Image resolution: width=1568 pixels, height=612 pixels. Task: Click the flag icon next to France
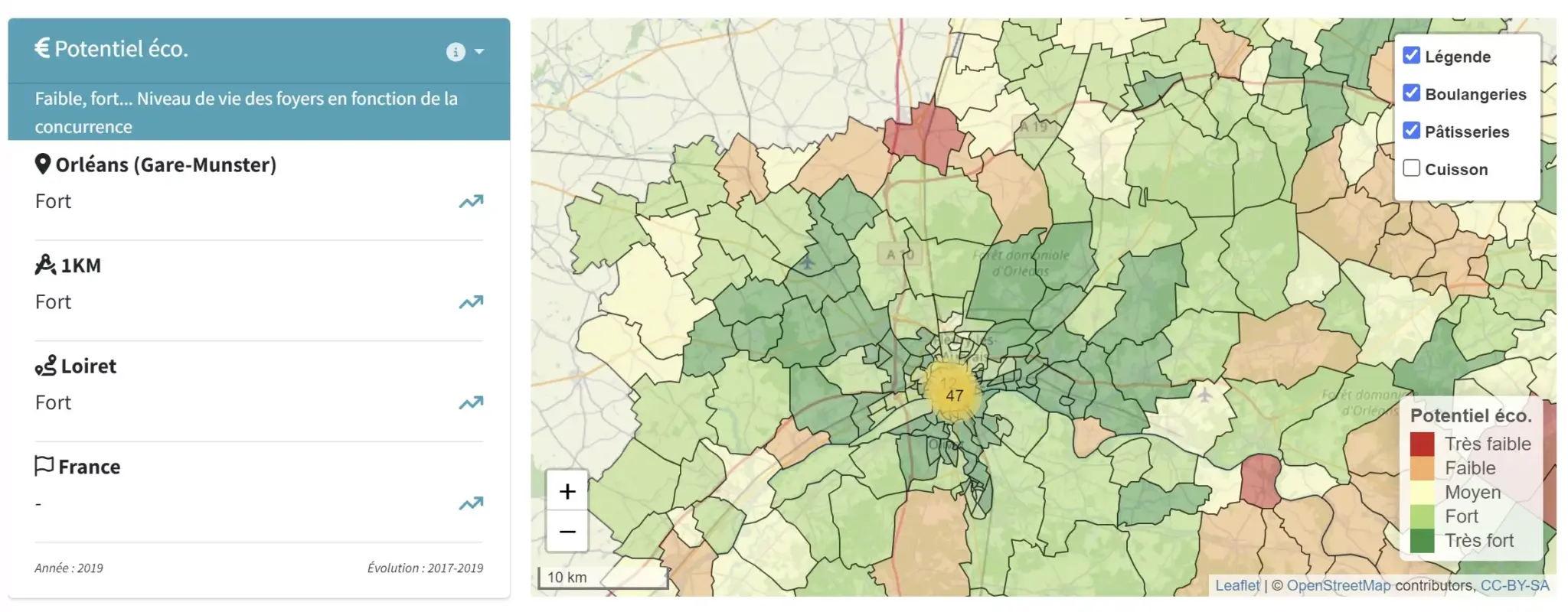click(x=44, y=466)
